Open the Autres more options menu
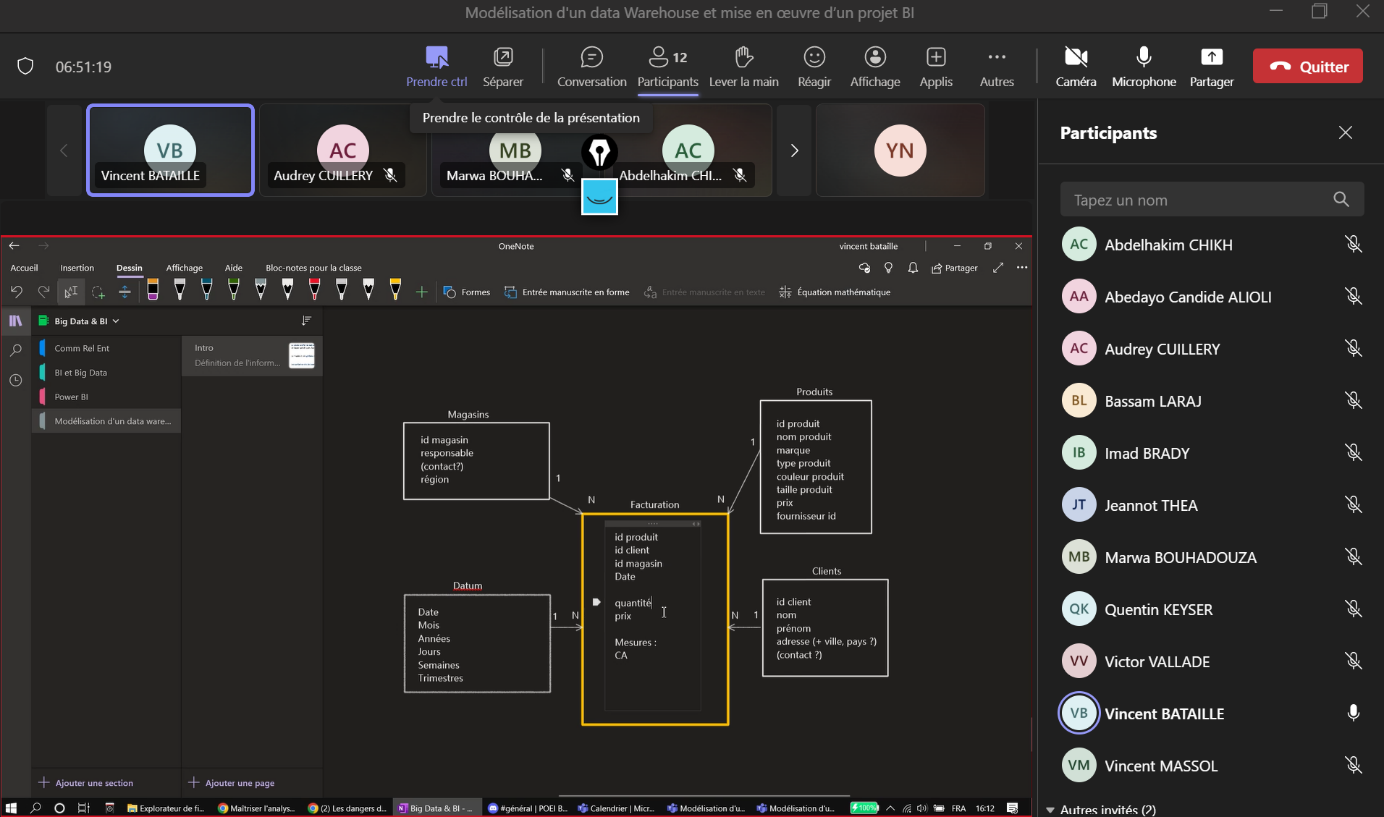 click(x=996, y=57)
